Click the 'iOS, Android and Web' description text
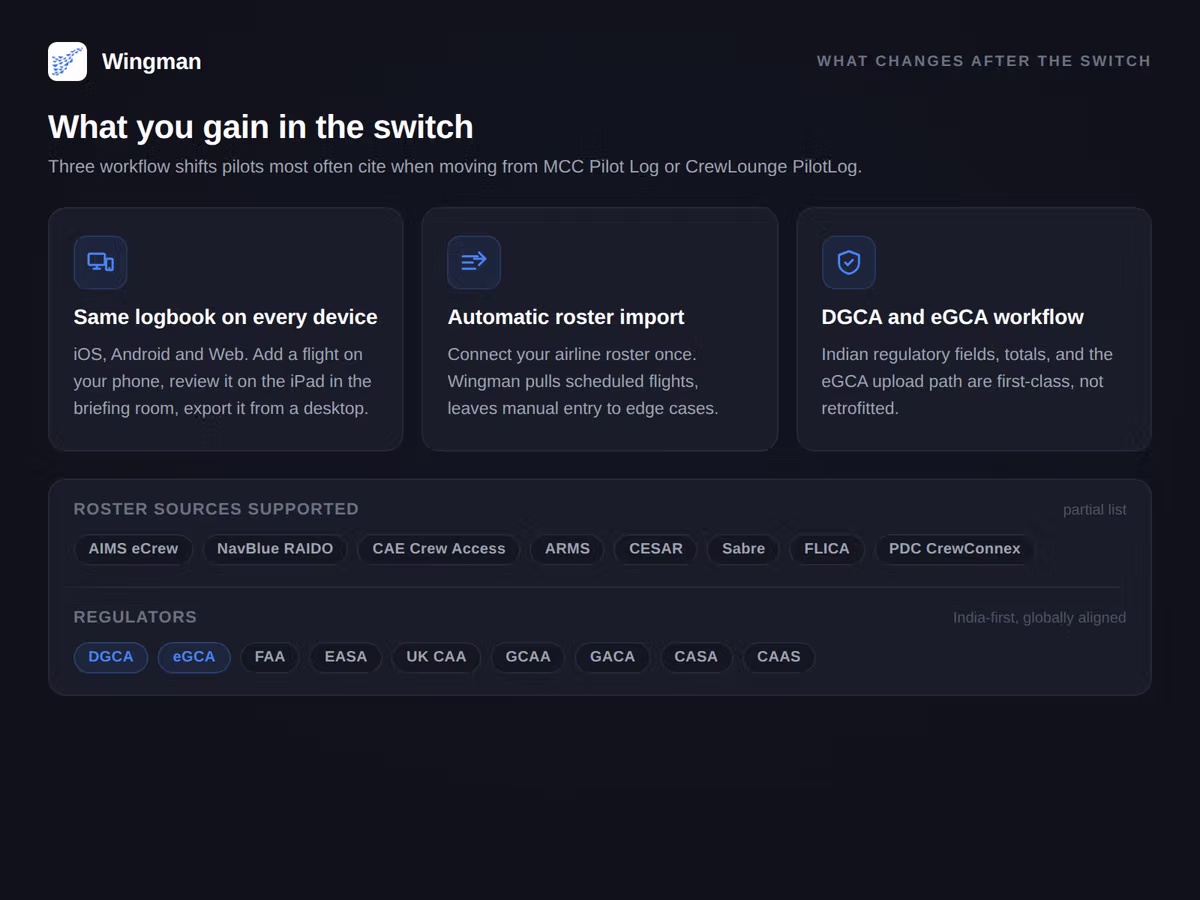Viewport: 1200px width, 900px height. 222,381
